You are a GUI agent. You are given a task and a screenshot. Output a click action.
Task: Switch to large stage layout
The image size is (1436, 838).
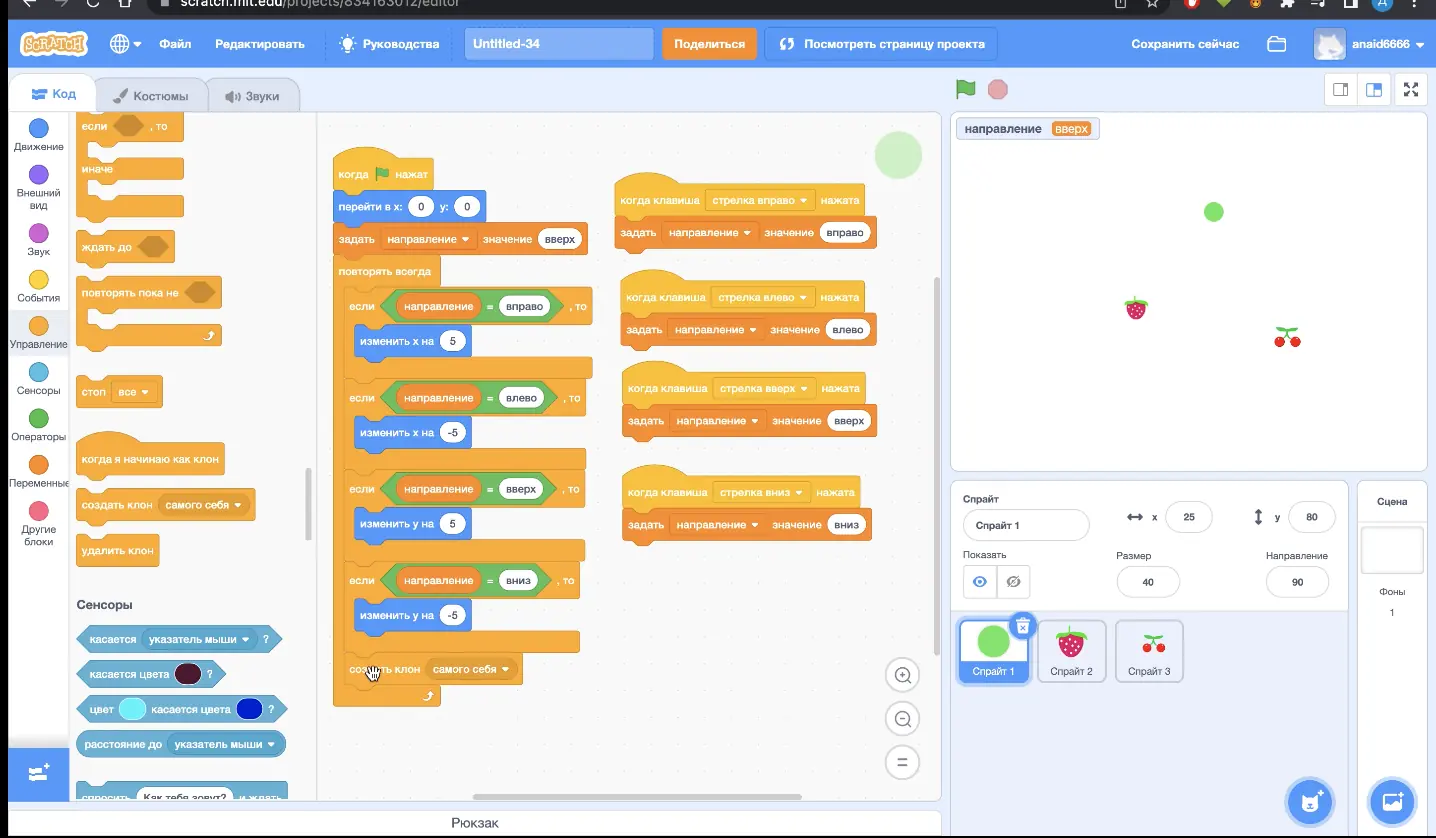(x=1374, y=89)
